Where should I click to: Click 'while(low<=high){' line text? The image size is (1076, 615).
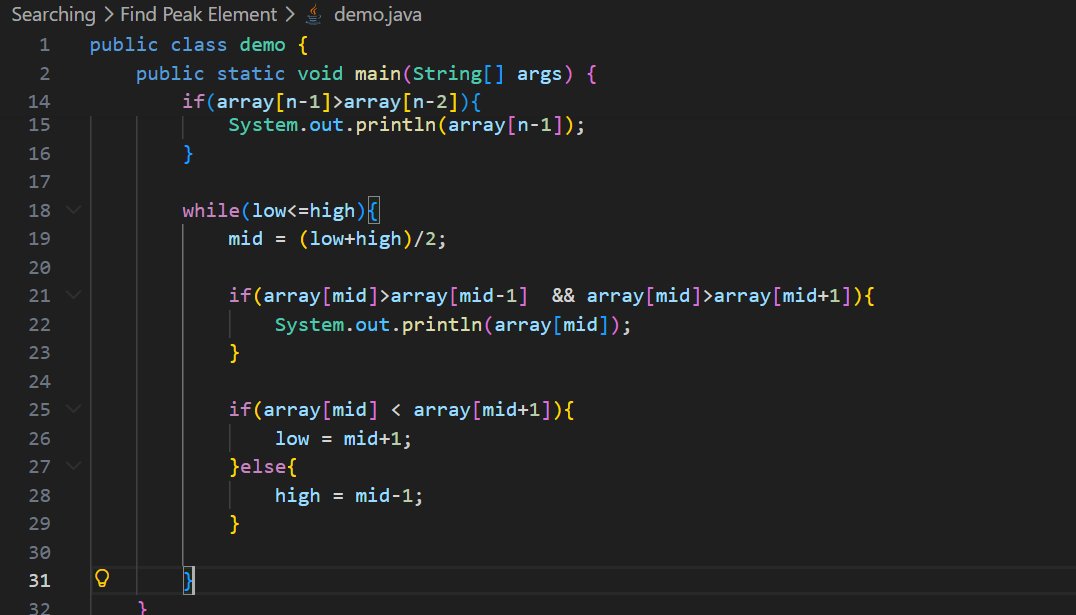(x=281, y=210)
